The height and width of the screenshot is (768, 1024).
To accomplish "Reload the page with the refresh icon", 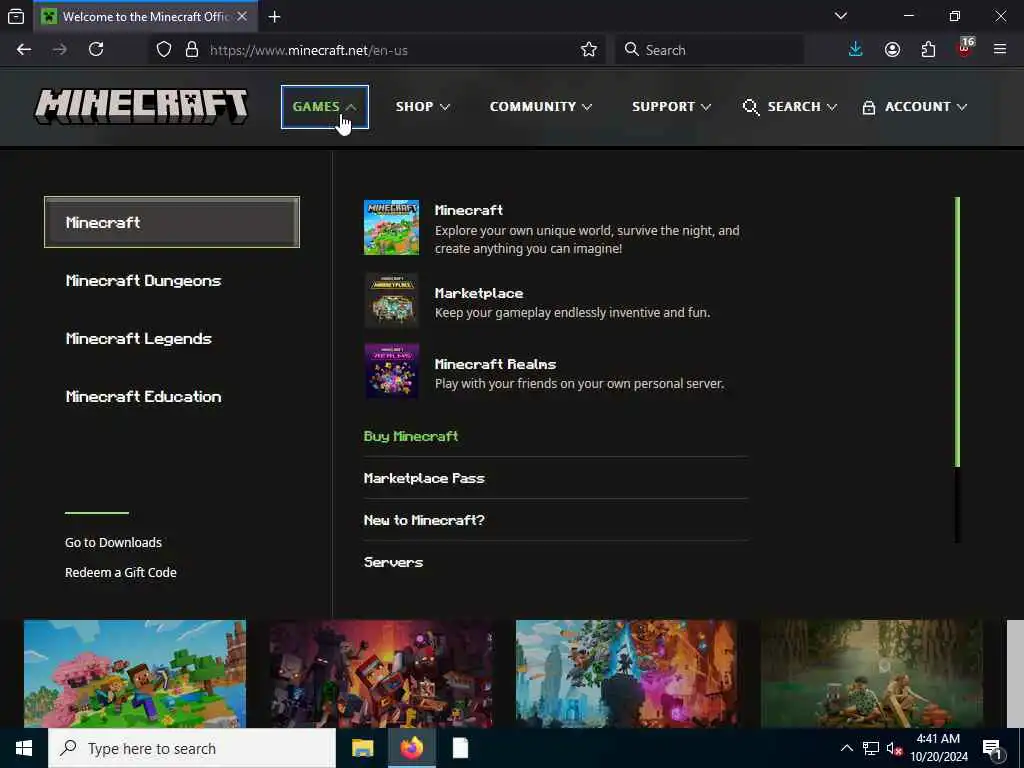I will [x=96, y=50].
